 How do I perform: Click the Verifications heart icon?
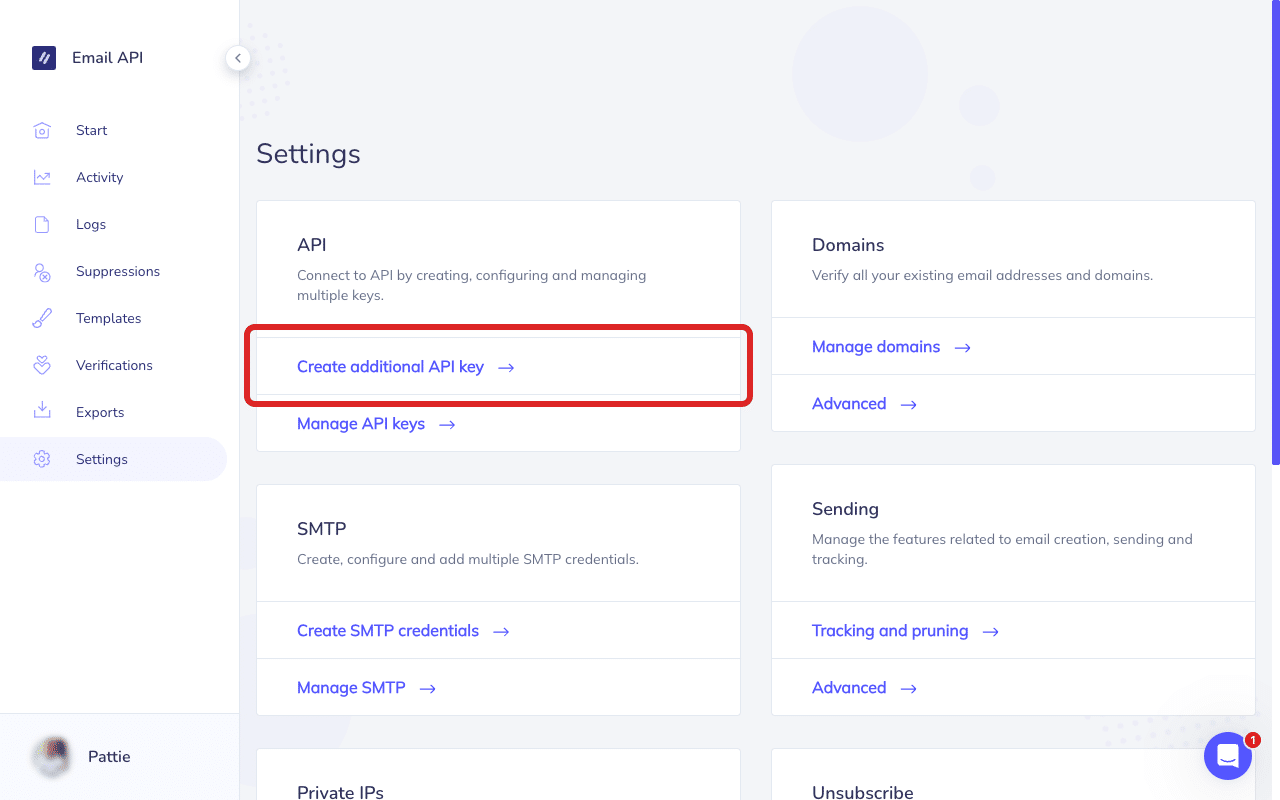pyautogui.click(x=42, y=365)
